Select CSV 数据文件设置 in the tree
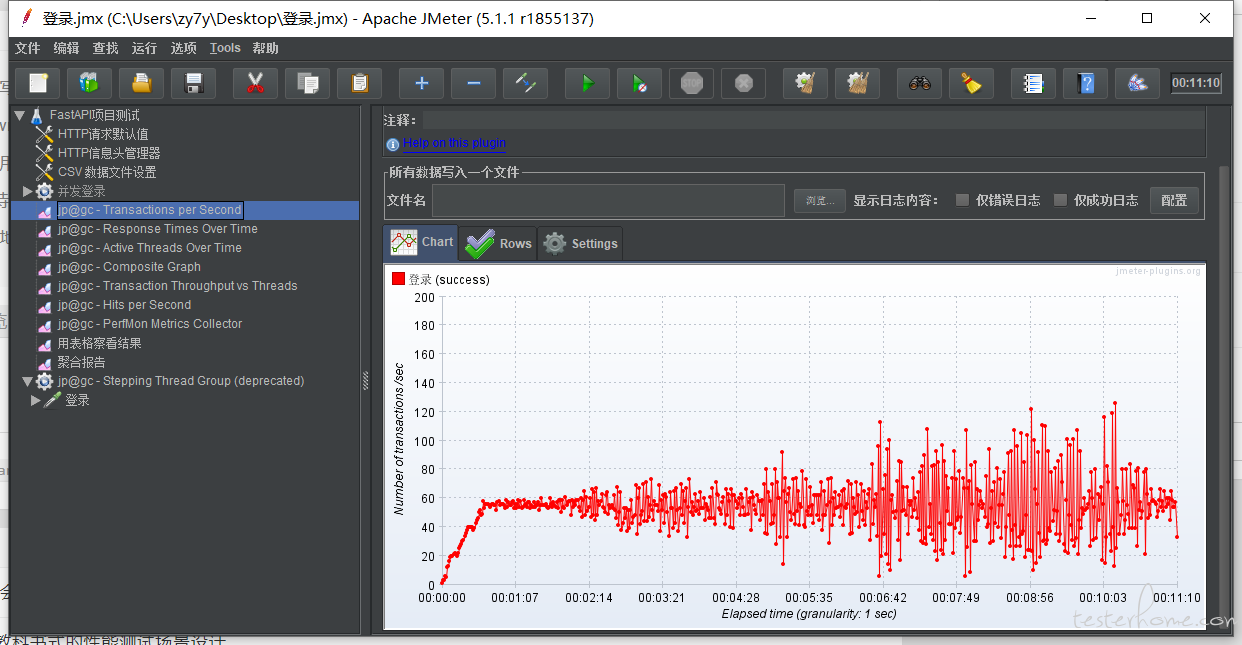Viewport: 1242px width, 645px height. [107, 172]
